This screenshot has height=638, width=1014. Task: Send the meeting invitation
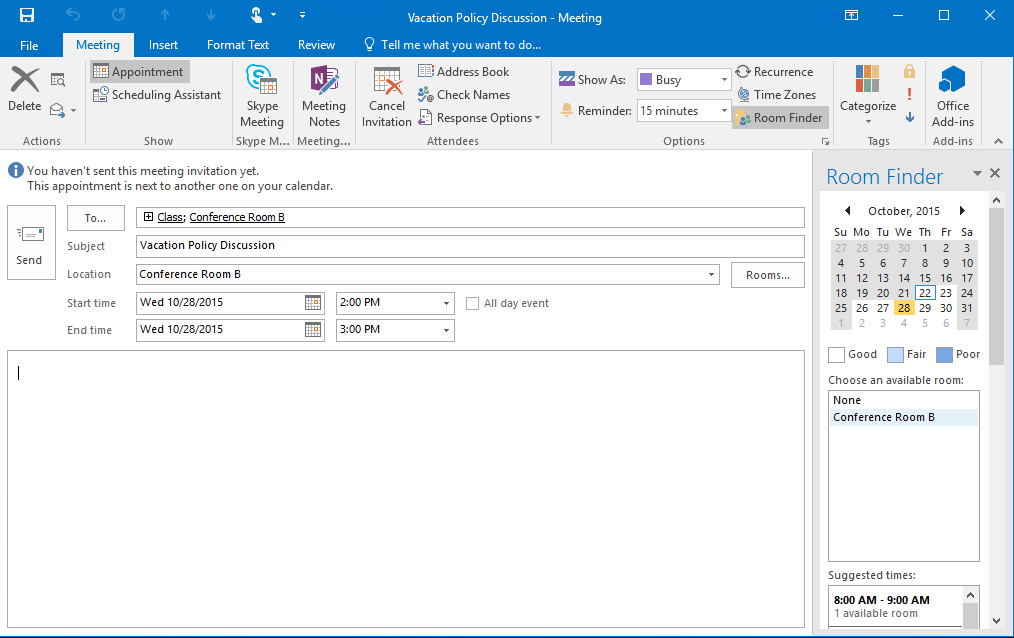30,243
